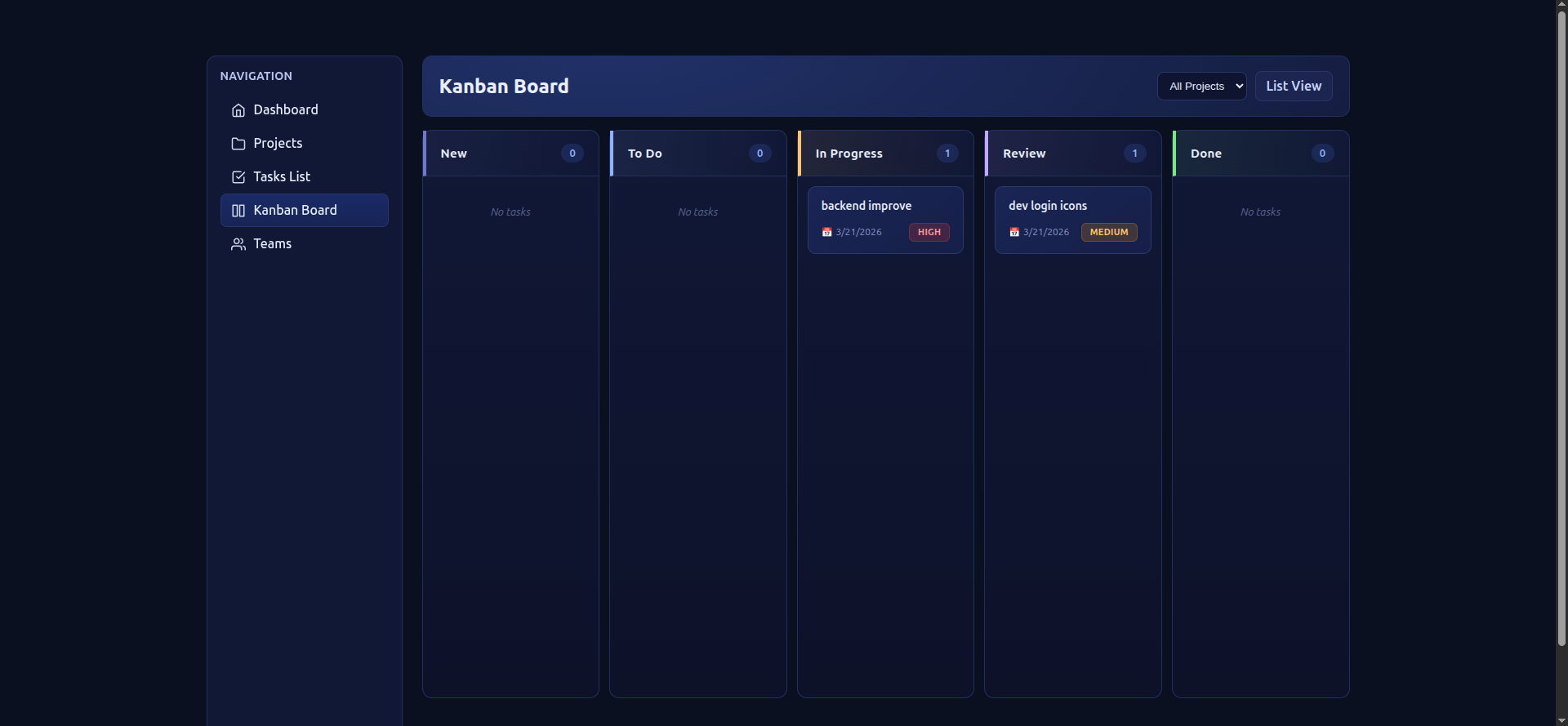Image resolution: width=1568 pixels, height=726 pixels.
Task: Click the New column header
Action: [x=511, y=154]
